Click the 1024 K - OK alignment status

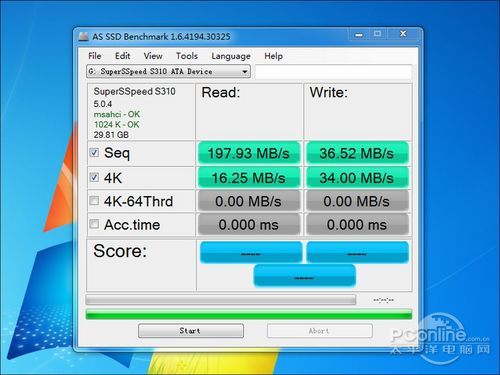117,125
